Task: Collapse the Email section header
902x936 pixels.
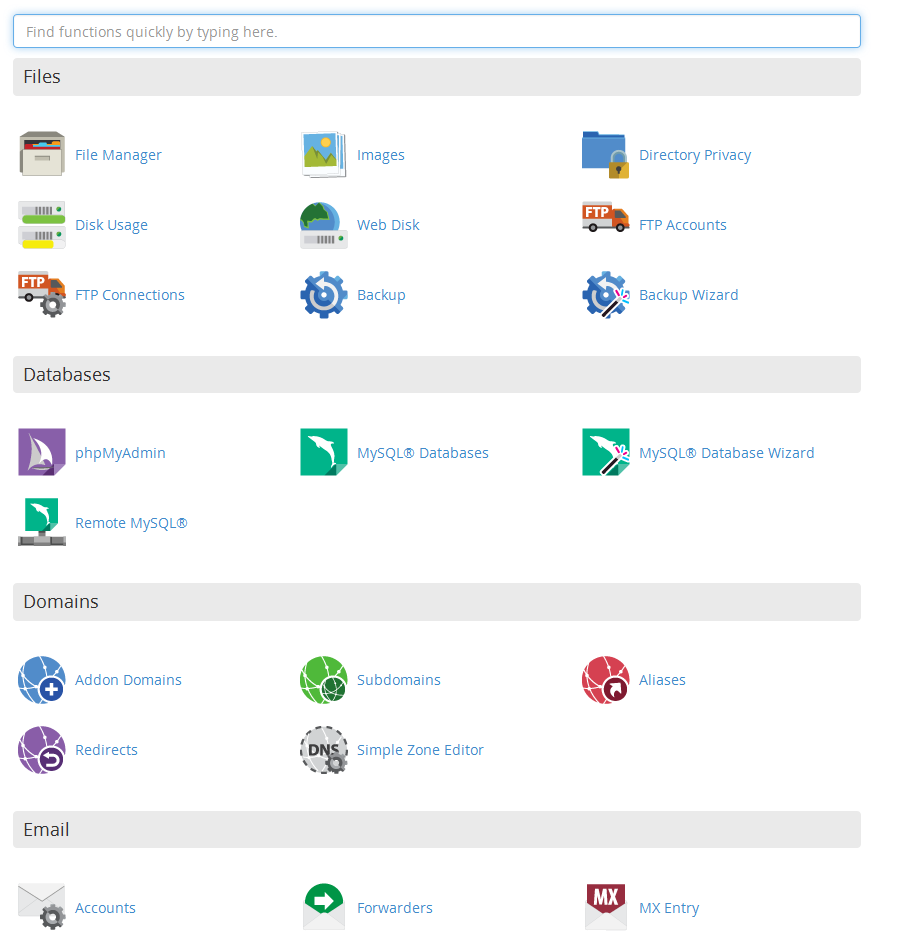Action: click(x=436, y=830)
